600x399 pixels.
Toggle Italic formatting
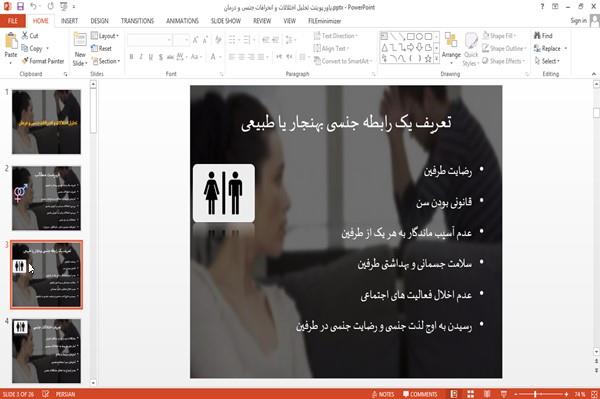pyautogui.click(x=141, y=57)
